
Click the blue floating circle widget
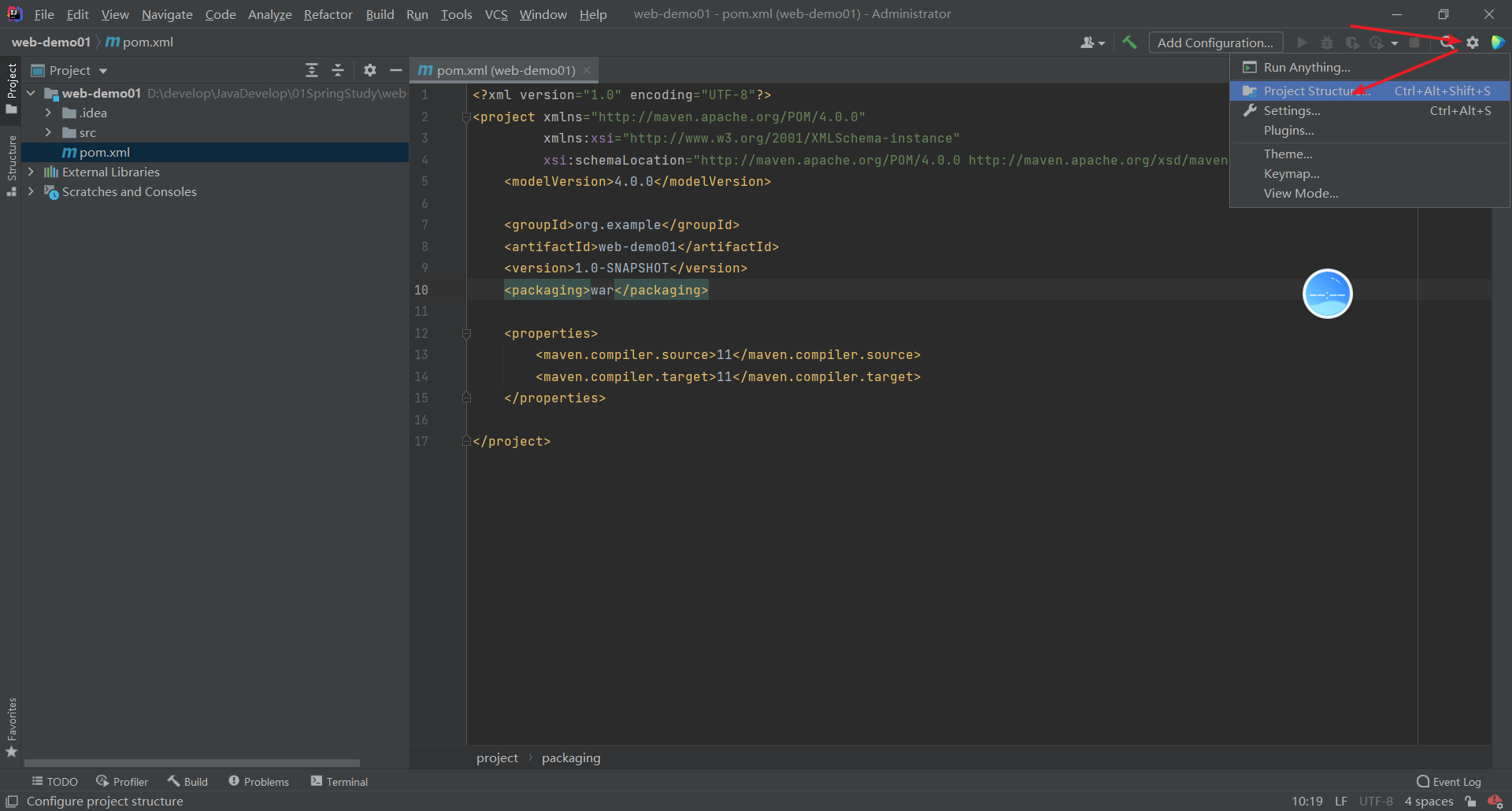point(1328,294)
